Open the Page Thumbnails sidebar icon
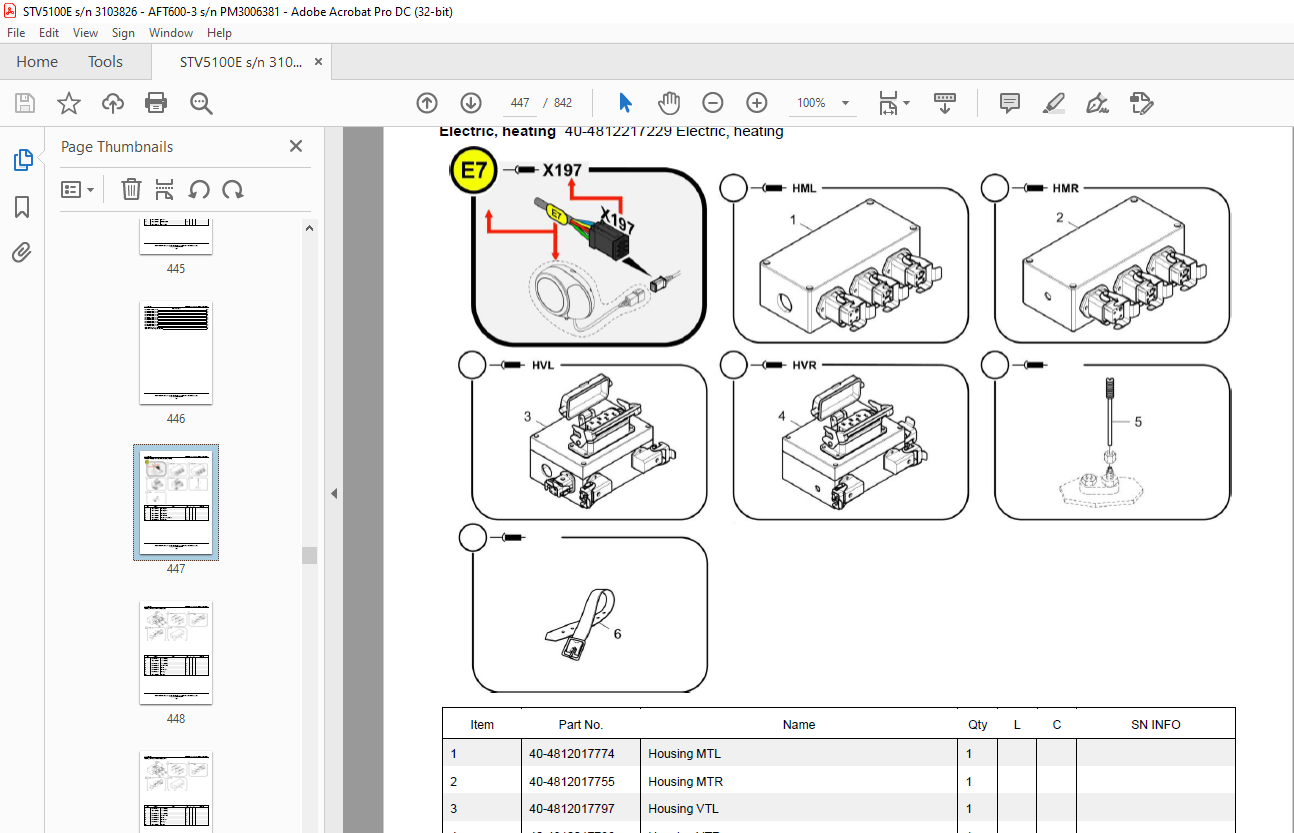The width and height of the screenshot is (1294, 833). 22,160
